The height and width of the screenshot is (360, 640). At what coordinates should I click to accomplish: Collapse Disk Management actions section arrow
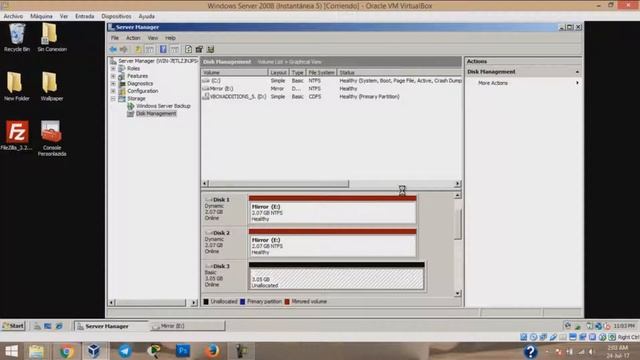(577, 72)
